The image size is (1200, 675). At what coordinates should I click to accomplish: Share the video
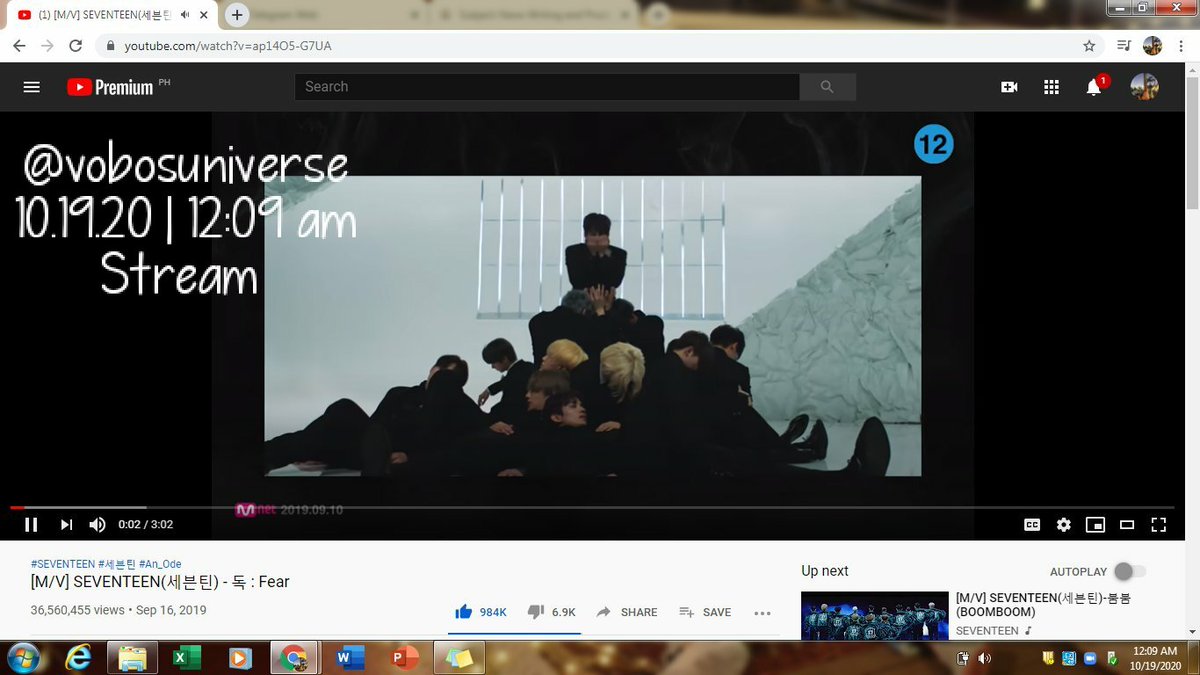[x=627, y=612]
